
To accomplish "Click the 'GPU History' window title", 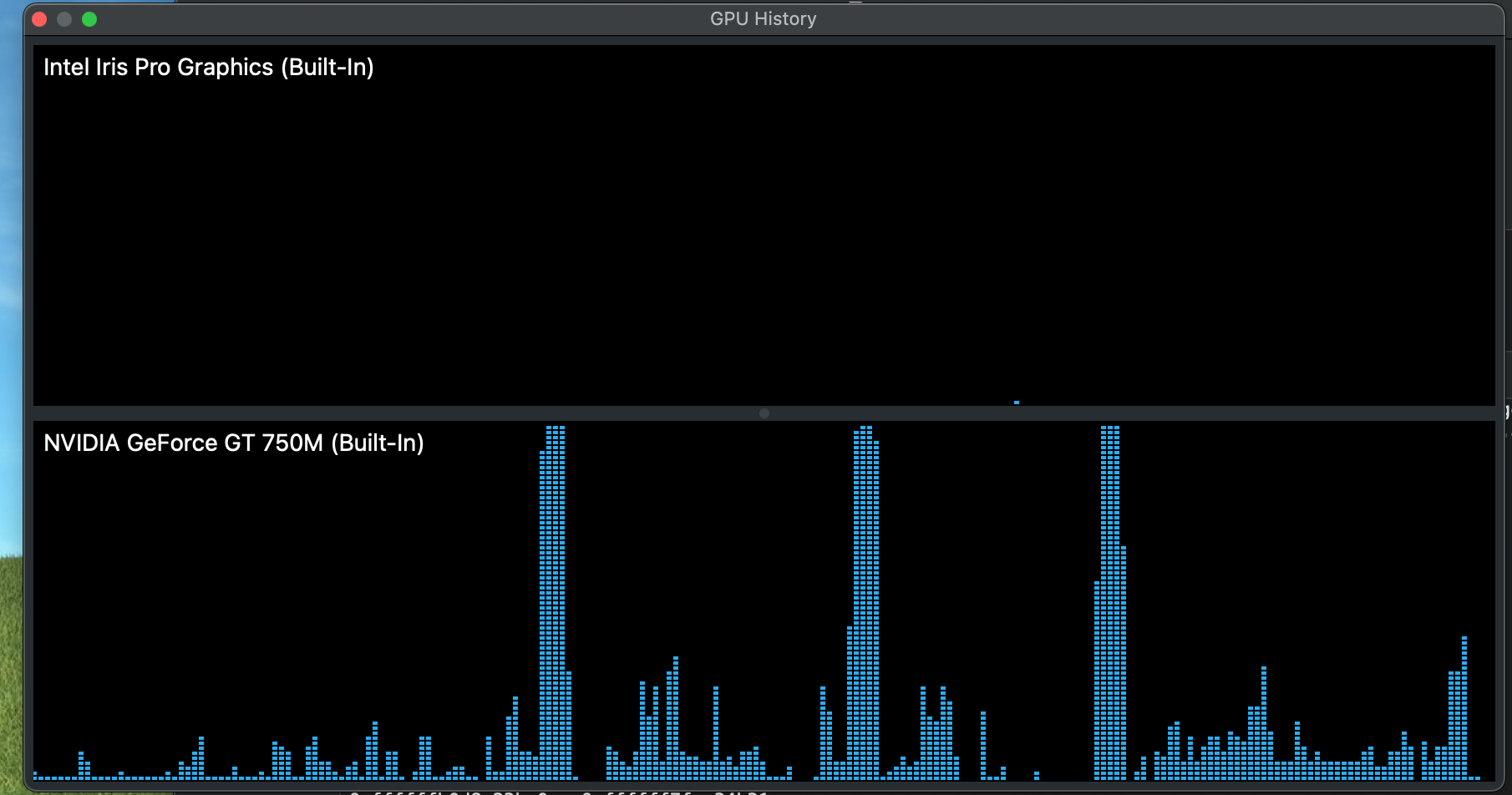I will click(764, 19).
